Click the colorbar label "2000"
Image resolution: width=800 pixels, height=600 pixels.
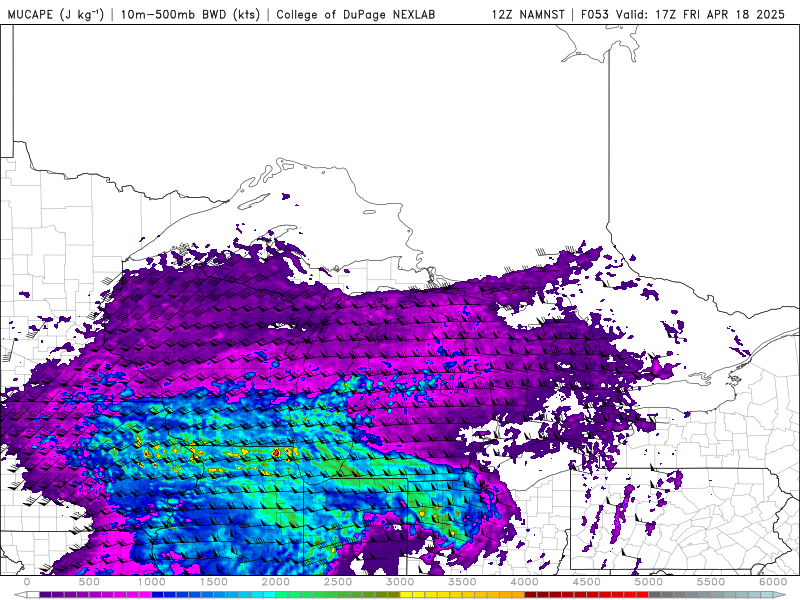point(276,582)
